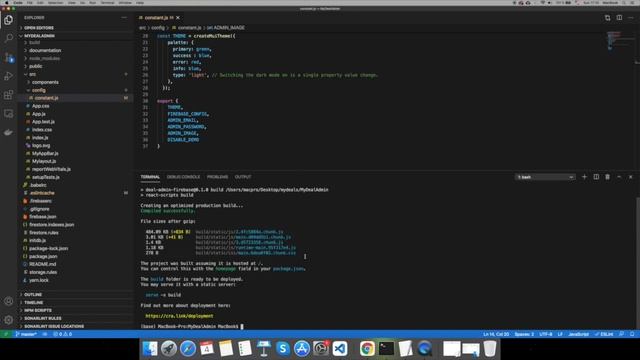
Task: Open the Manage gear icon
Action: coord(9,320)
